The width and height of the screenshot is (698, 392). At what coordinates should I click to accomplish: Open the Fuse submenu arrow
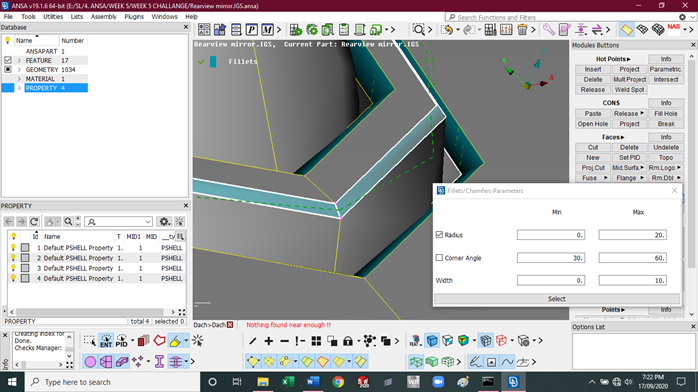pos(605,178)
